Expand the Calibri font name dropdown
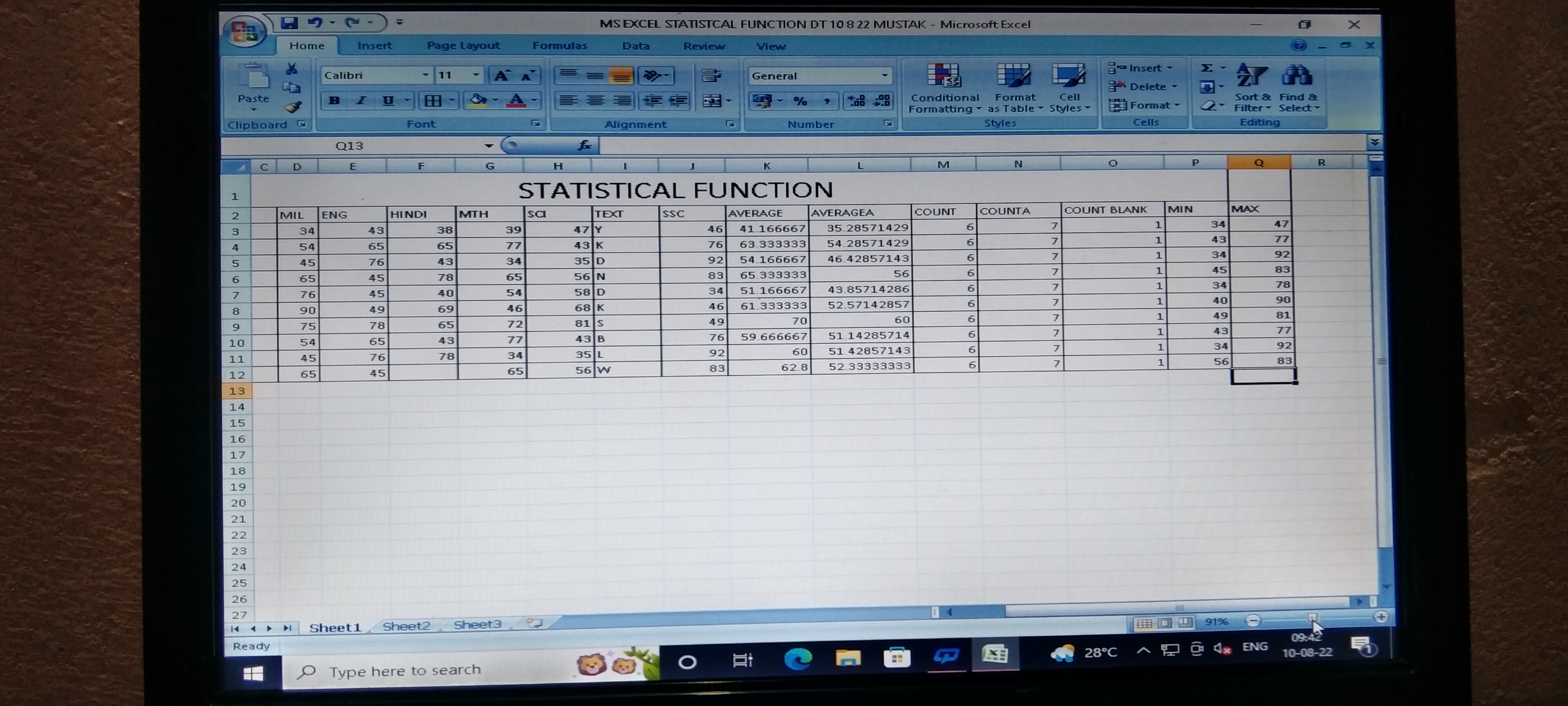This screenshot has width=1568, height=706. click(x=425, y=75)
